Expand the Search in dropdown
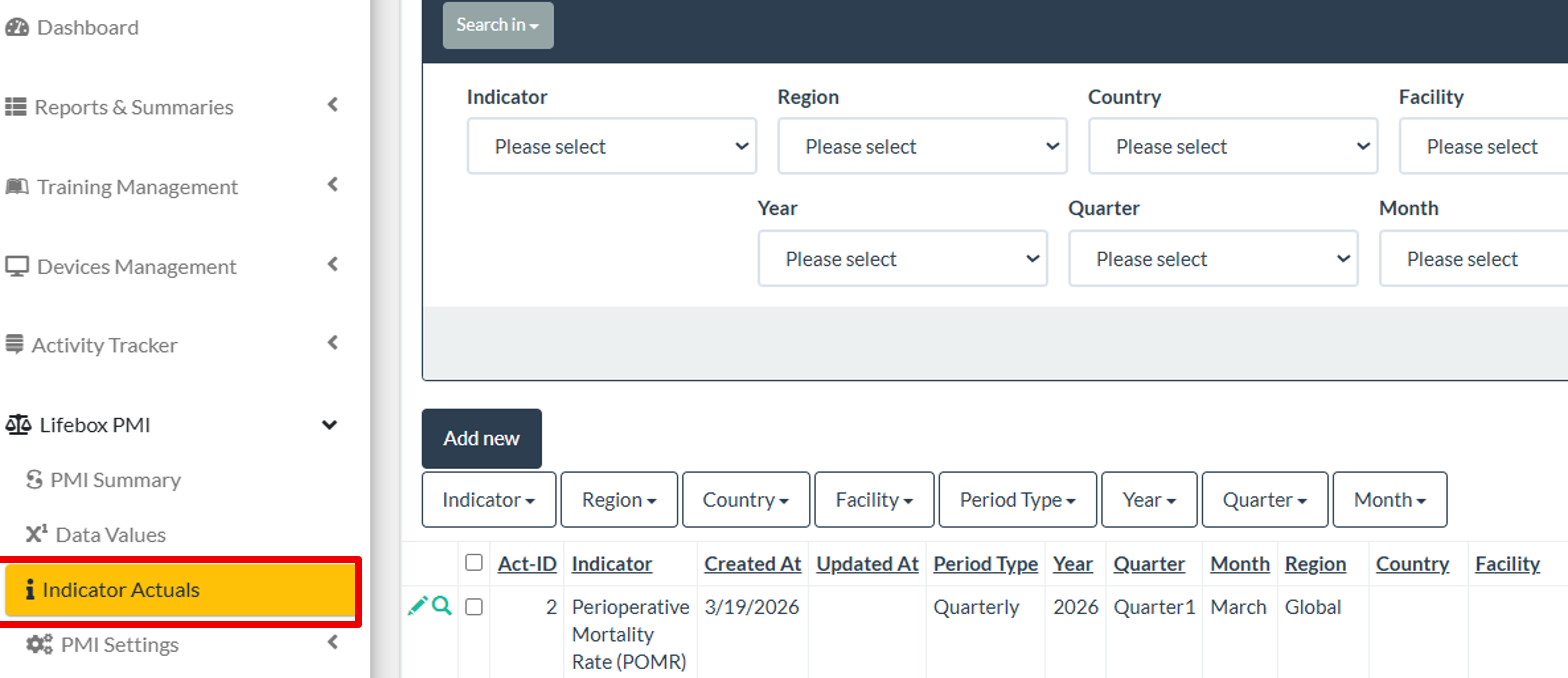The height and width of the screenshot is (678, 1568). pyautogui.click(x=498, y=25)
